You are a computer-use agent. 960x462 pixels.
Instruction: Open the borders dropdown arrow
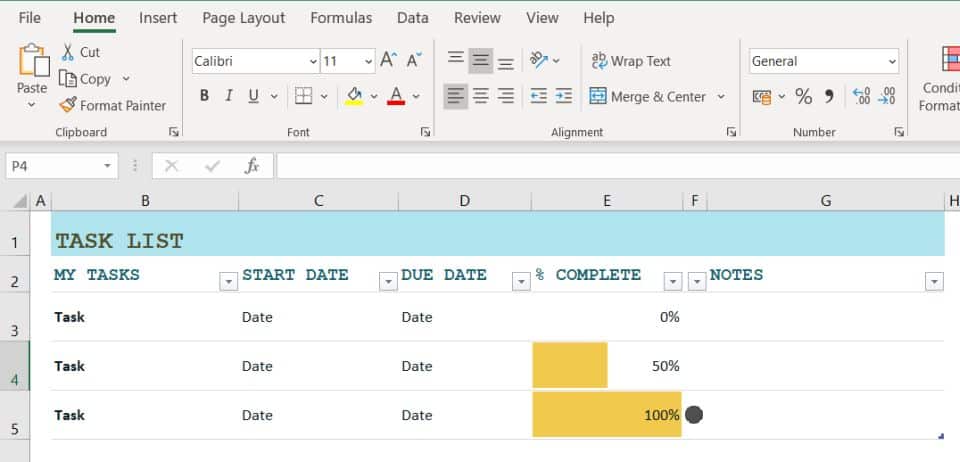click(x=324, y=97)
